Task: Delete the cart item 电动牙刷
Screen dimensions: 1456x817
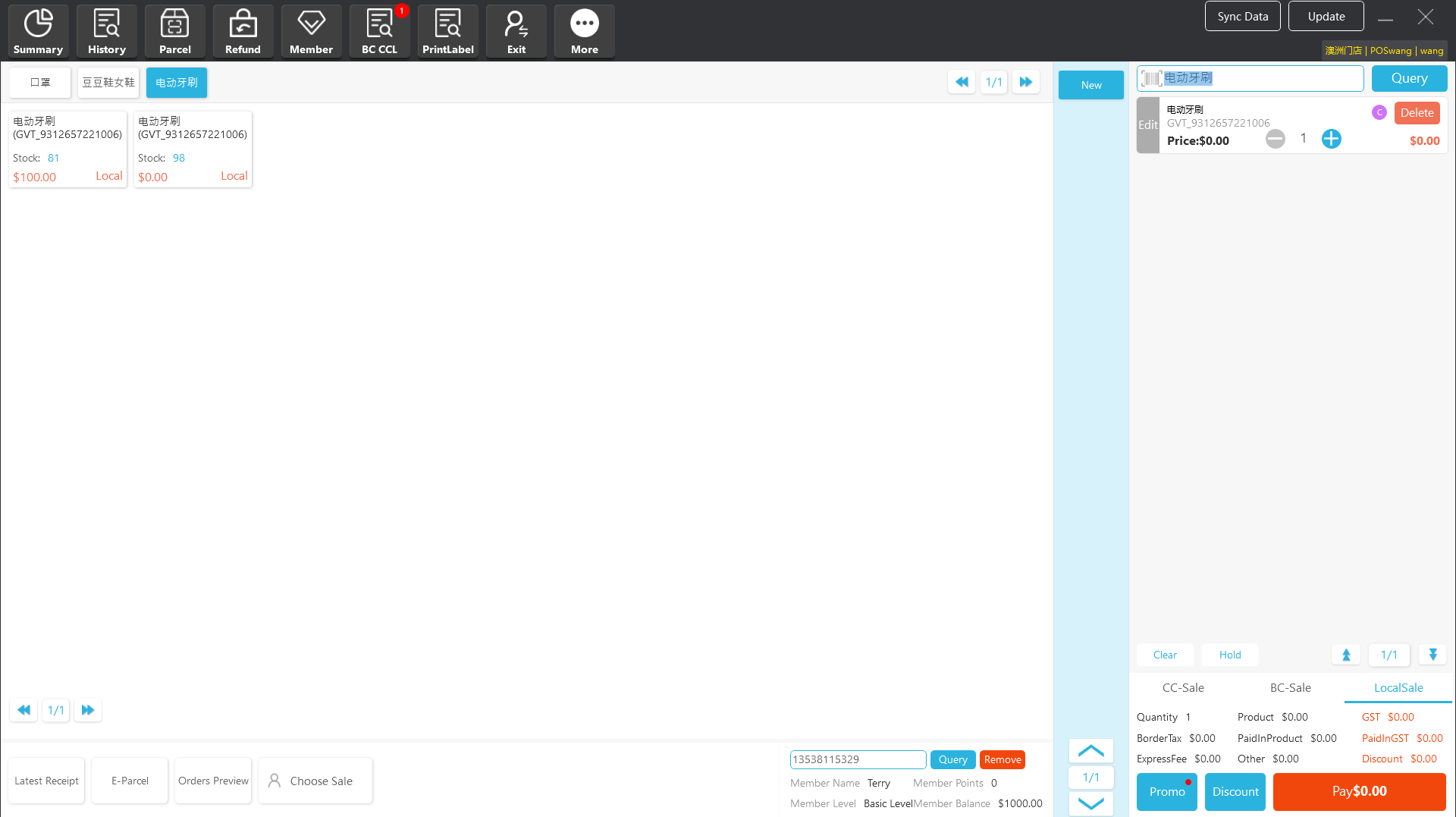Action: click(1416, 113)
